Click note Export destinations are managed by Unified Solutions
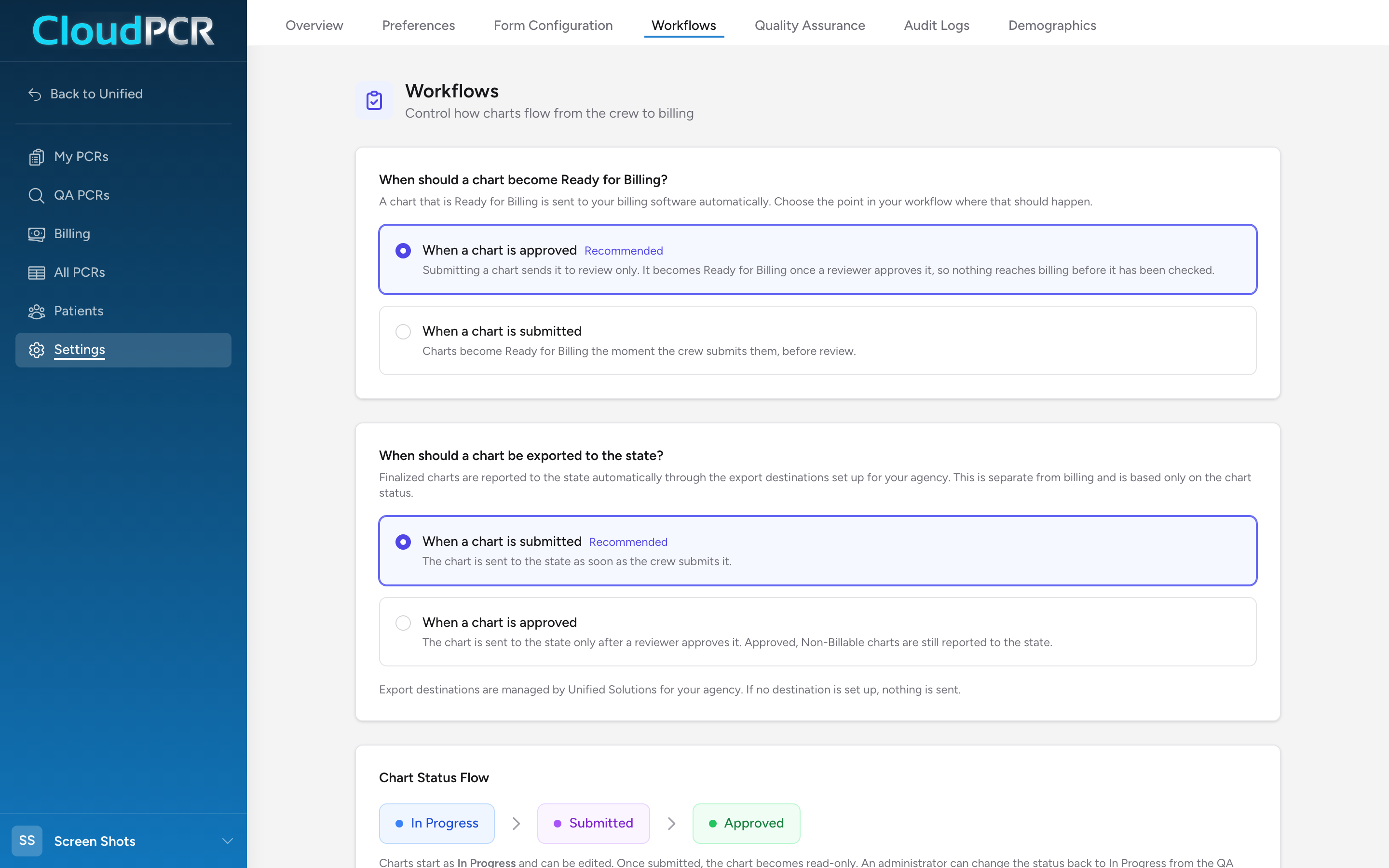The width and height of the screenshot is (1389, 868). 670,690
